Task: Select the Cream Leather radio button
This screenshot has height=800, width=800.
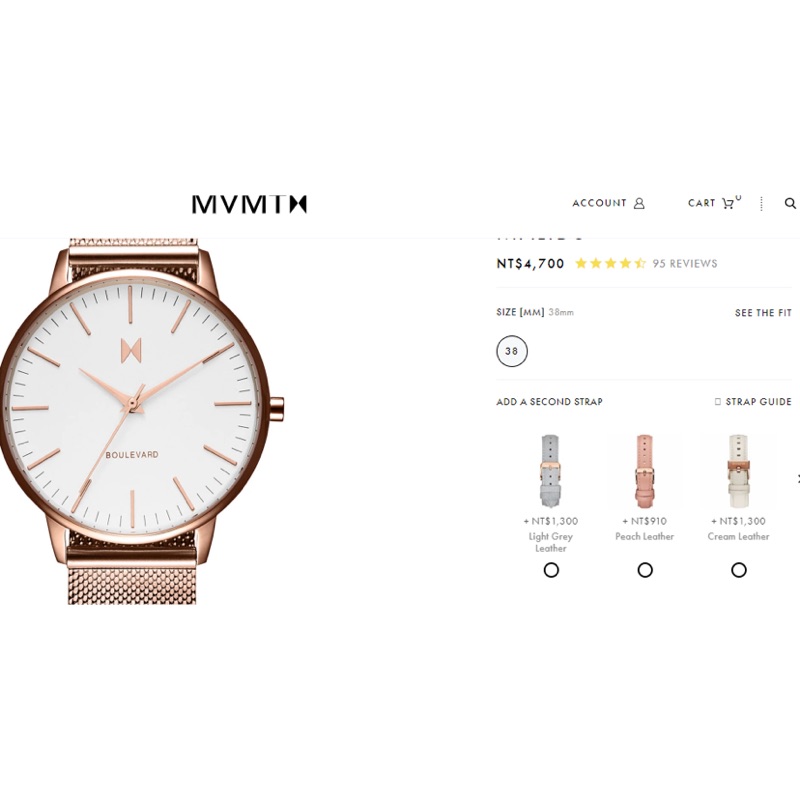Action: pyautogui.click(x=739, y=570)
